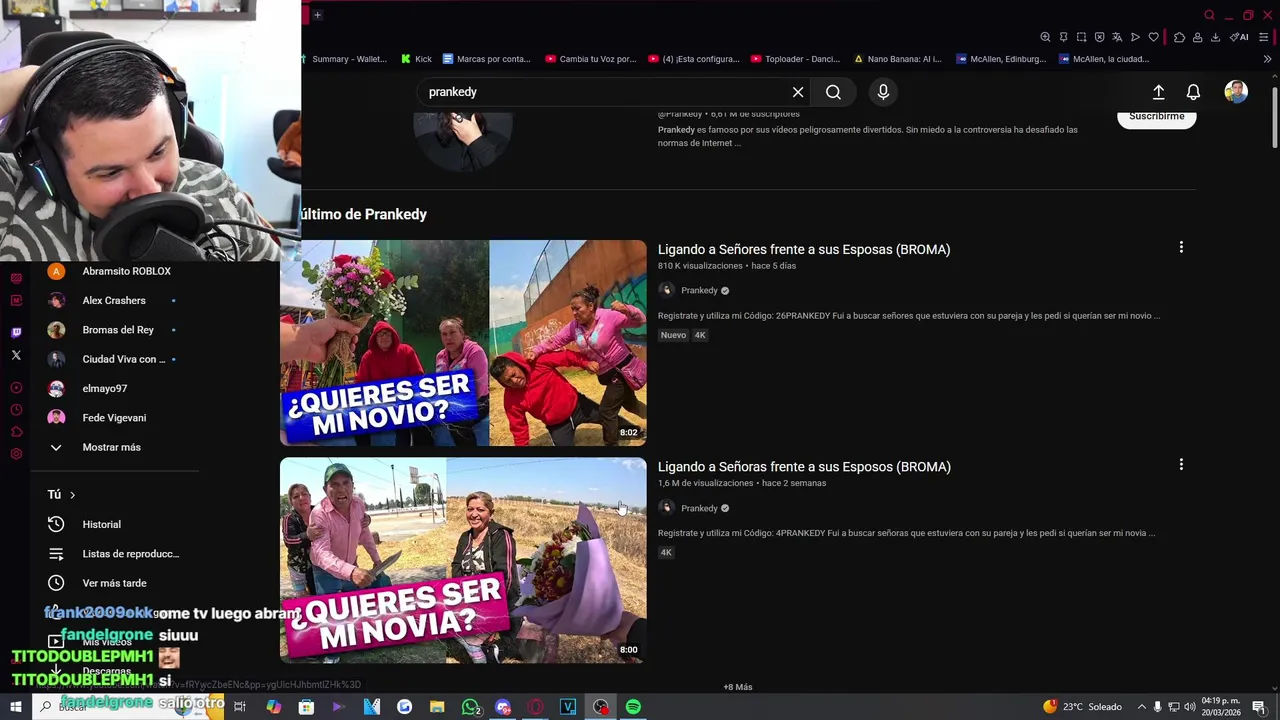Open the Abramsito ROBLOX subscription

(x=115, y=271)
